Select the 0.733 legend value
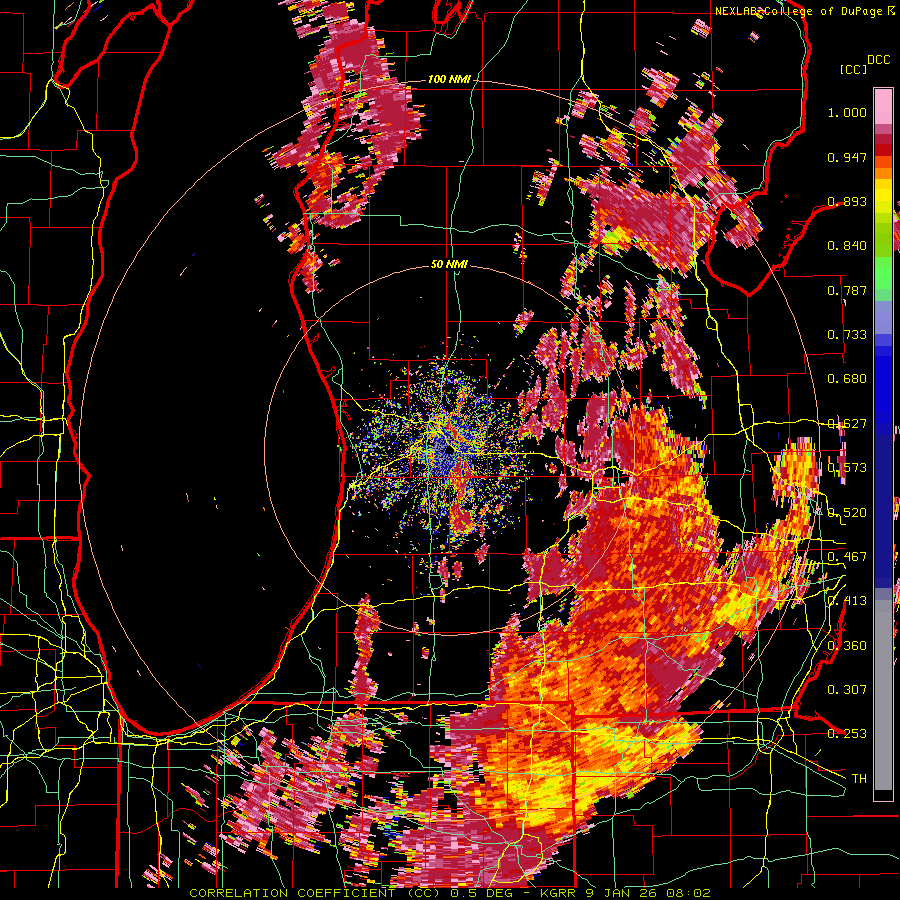 [847, 335]
